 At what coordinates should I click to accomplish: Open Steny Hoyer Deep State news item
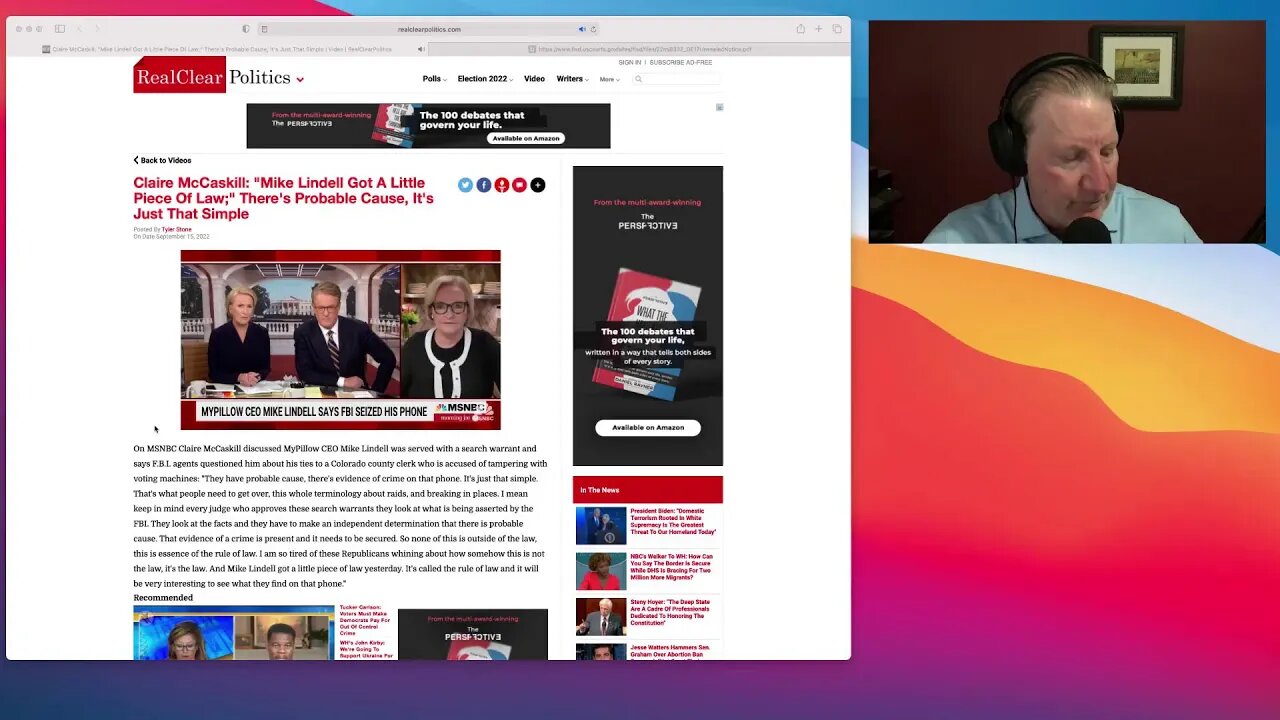[x=670, y=613]
